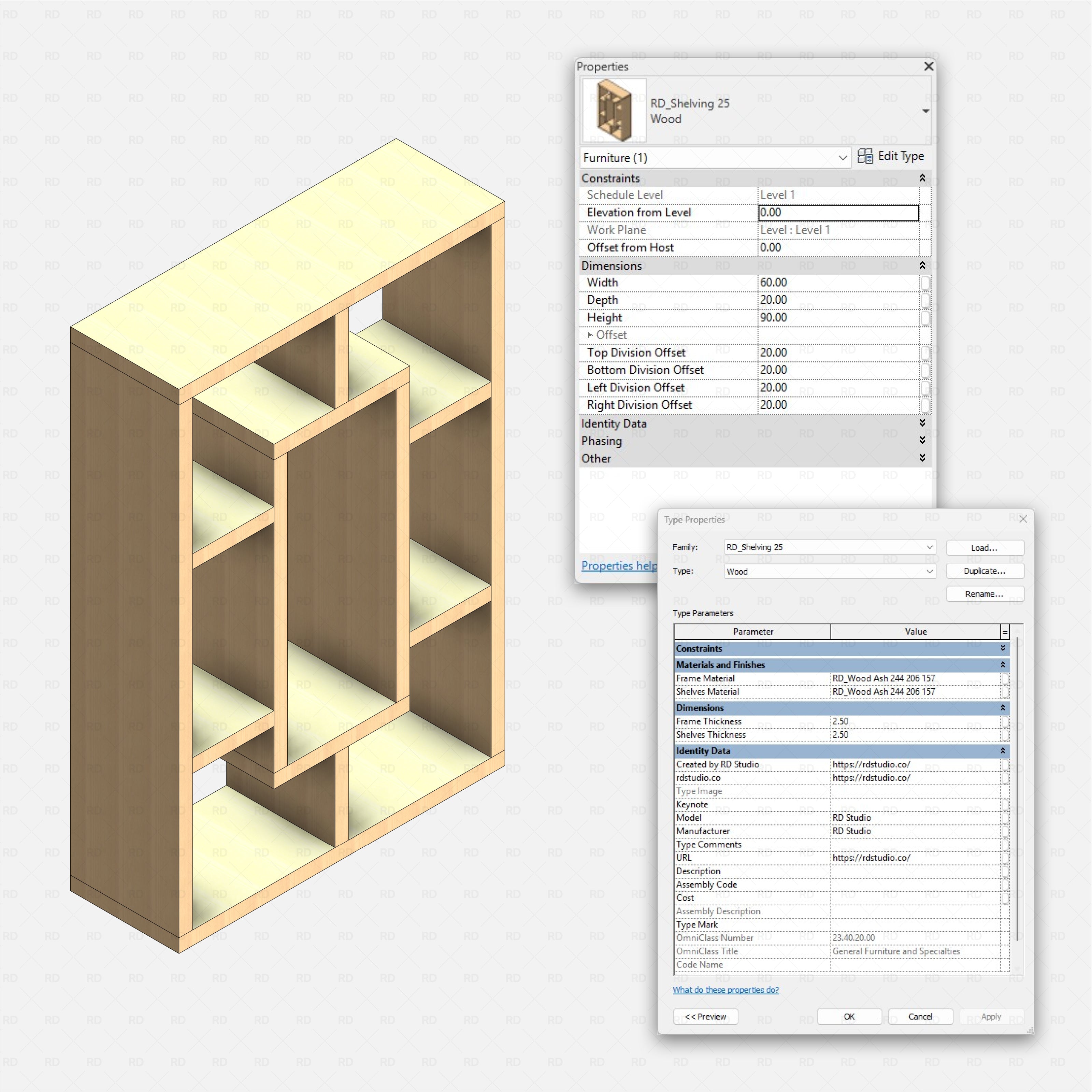Click the Offset from Host value
This screenshot has width=1092, height=1092.
[838, 247]
